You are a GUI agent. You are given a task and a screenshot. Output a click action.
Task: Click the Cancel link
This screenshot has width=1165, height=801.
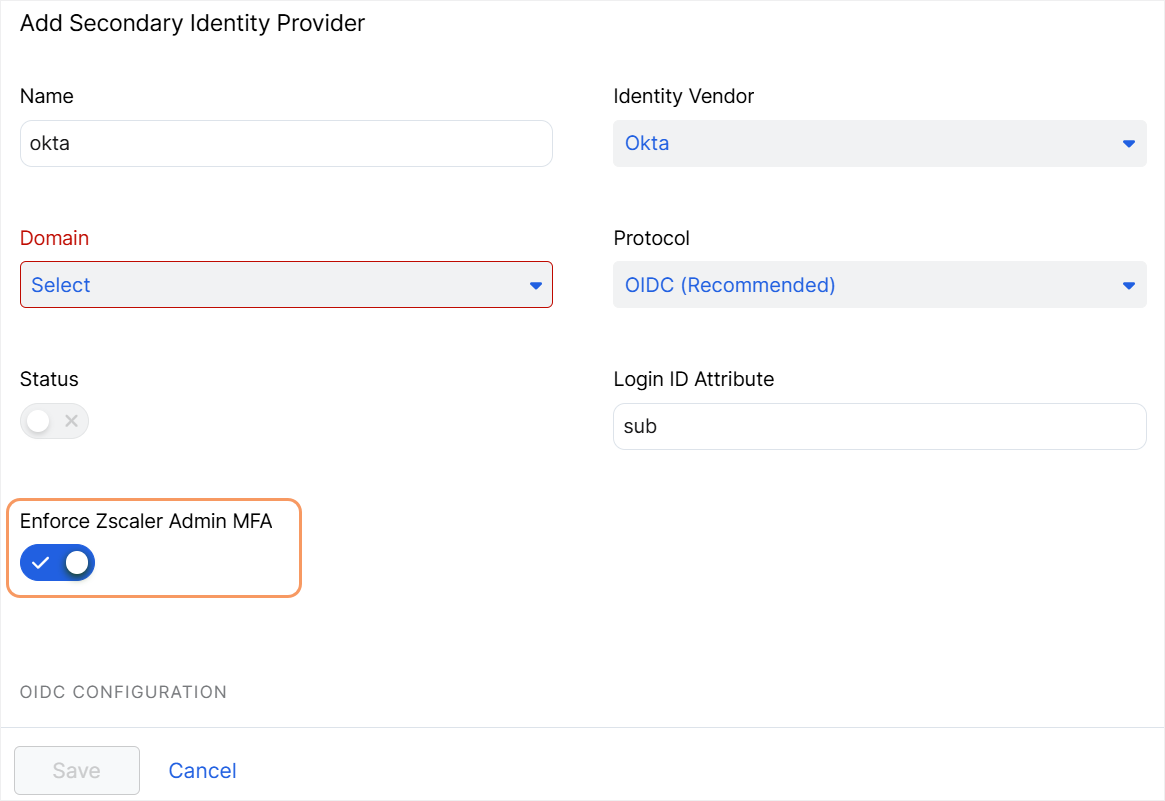click(x=202, y=770)
